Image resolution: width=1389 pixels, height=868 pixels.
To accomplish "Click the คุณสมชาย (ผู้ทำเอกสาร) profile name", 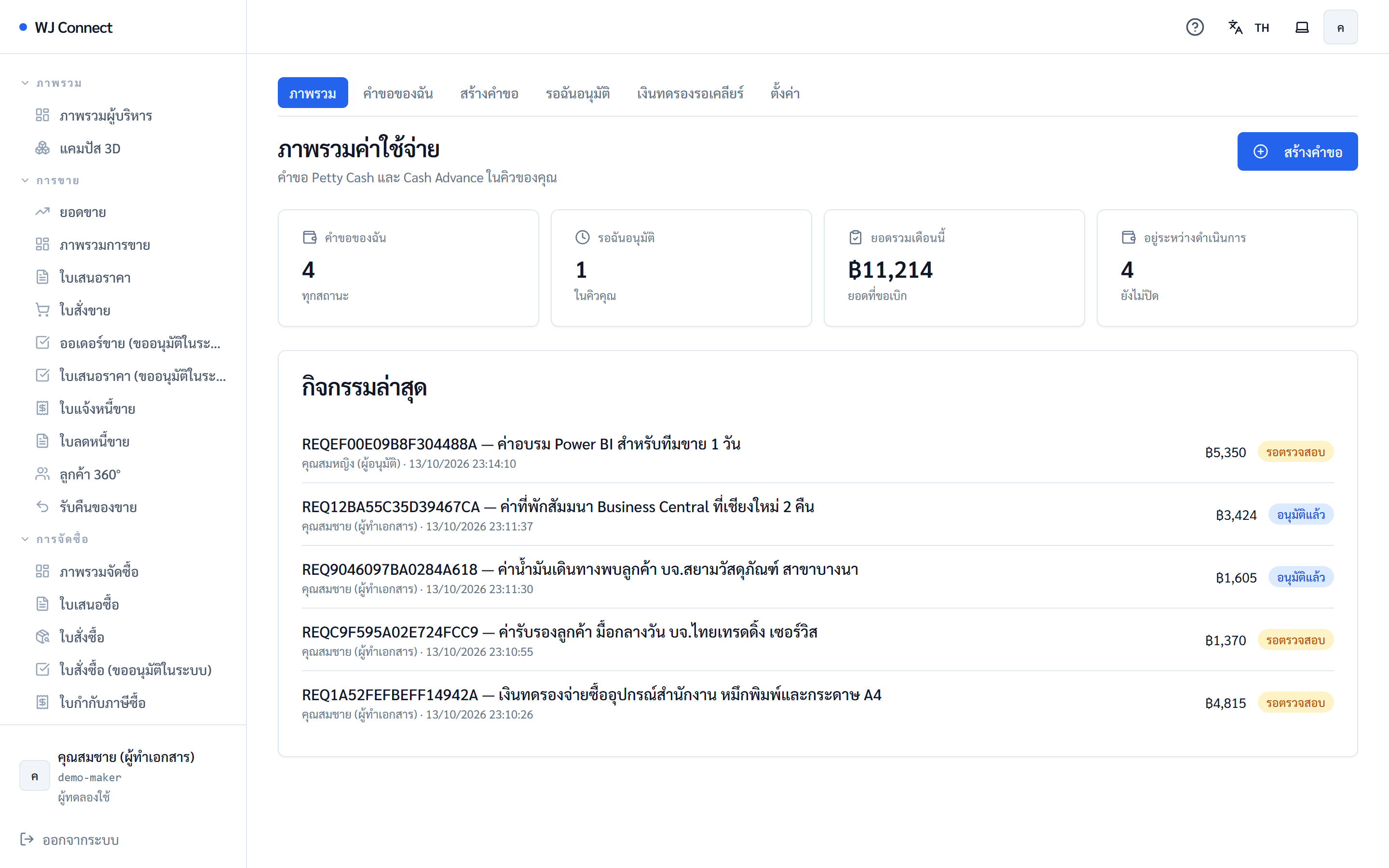I will point(126,757).
